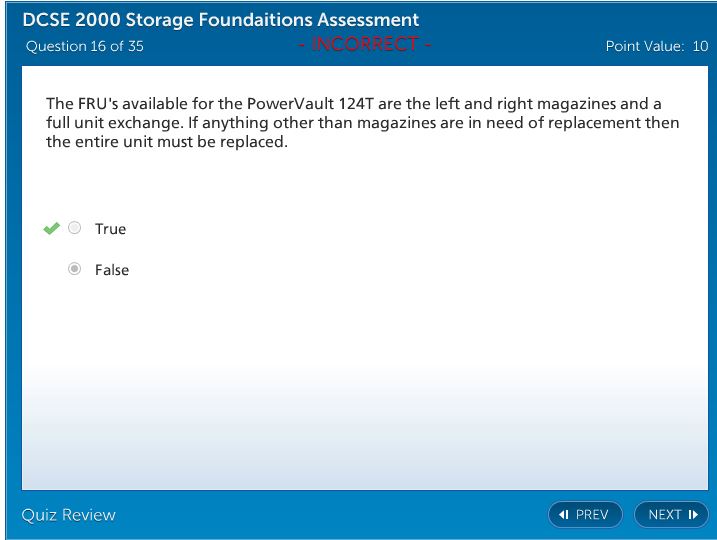Image resolution: width=717 pixels, height=540 pixels.
Task: Advance with the NEXT button
Action: [x=671, y=515]
